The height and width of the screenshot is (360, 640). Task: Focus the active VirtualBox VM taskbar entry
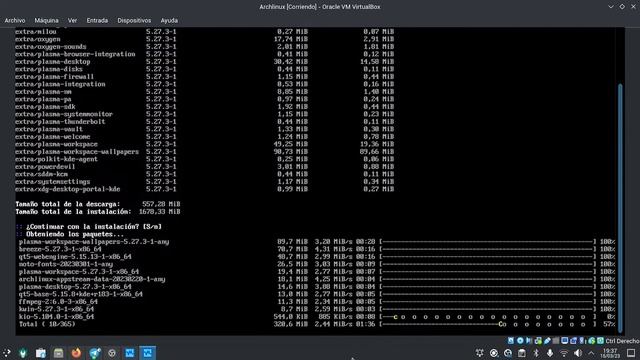coord(147,353)
